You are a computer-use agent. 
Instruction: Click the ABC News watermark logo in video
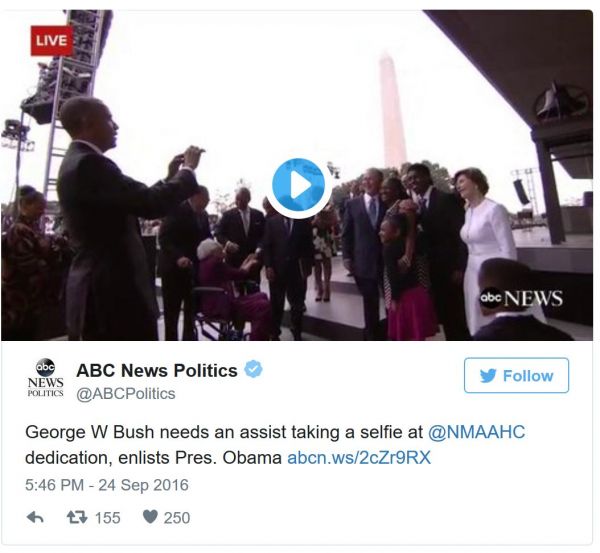[x=520, y=298]
